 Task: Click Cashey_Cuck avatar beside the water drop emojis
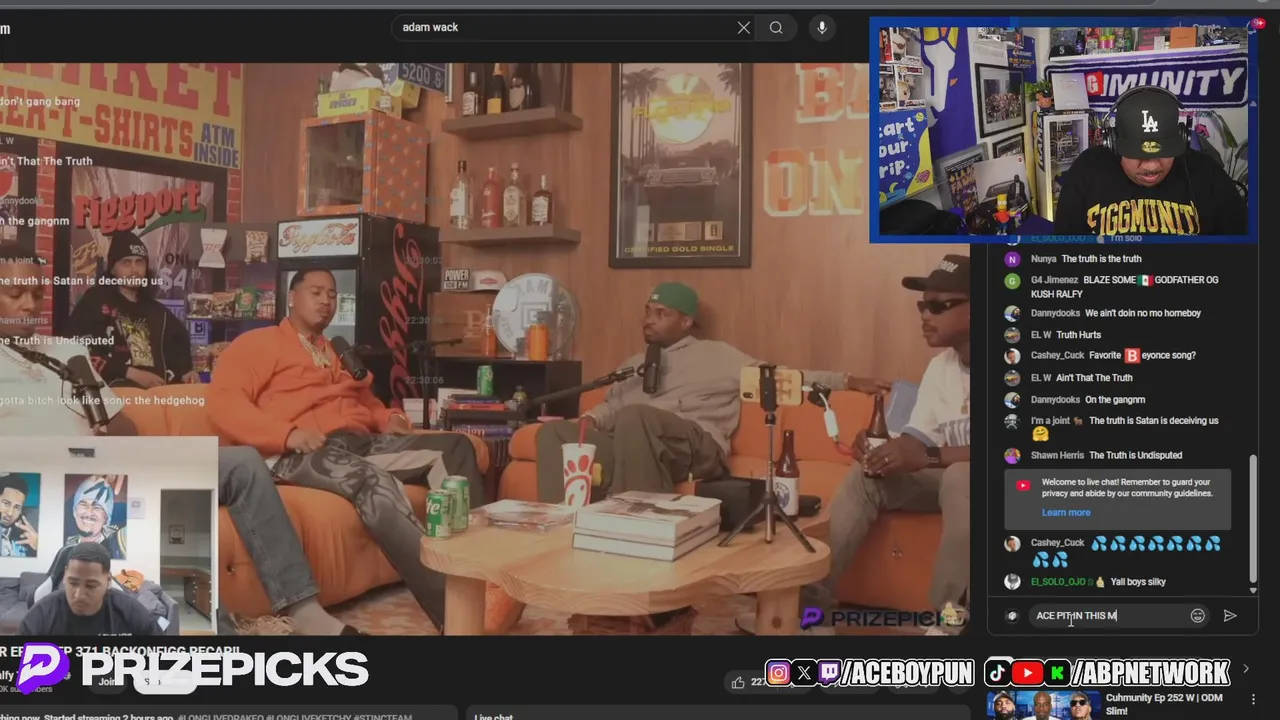[1012, 544]
